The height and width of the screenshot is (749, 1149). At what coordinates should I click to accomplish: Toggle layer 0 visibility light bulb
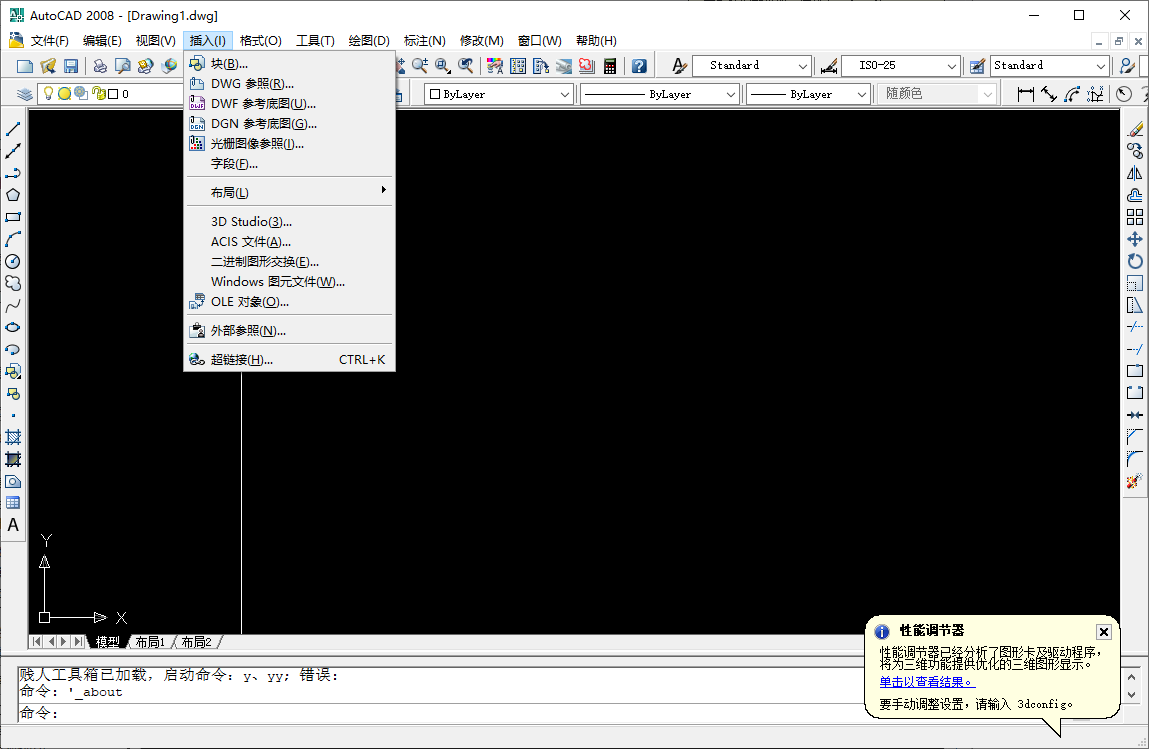click(48, 94)
